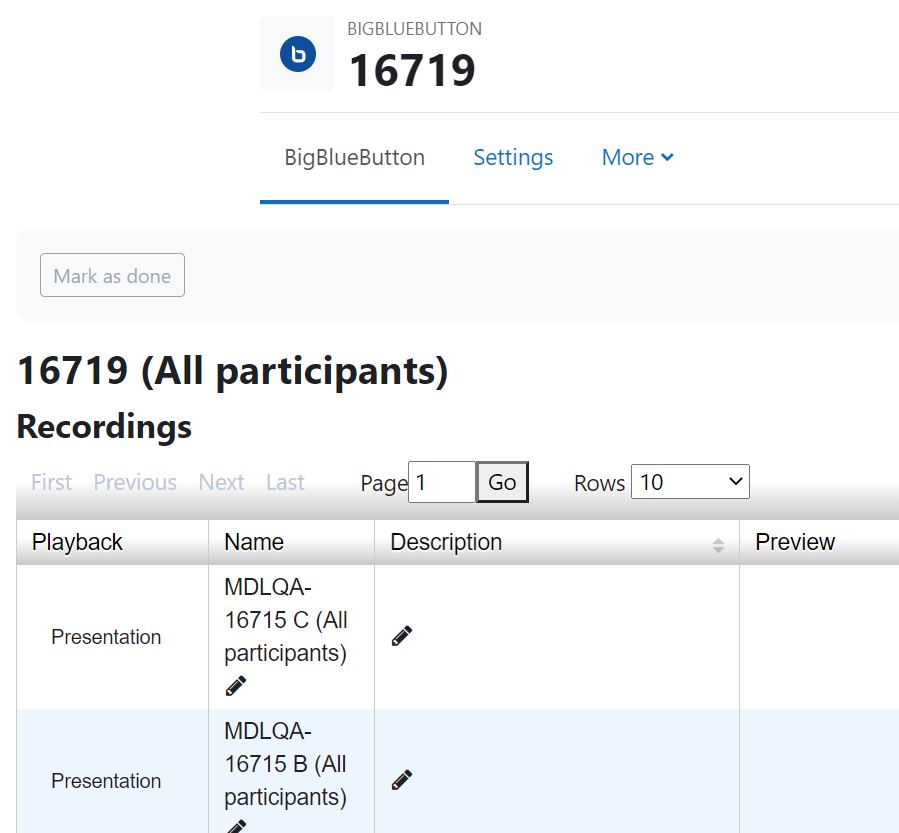Click the BigBlueButton activity logo icon

click(x=298, y=54)
